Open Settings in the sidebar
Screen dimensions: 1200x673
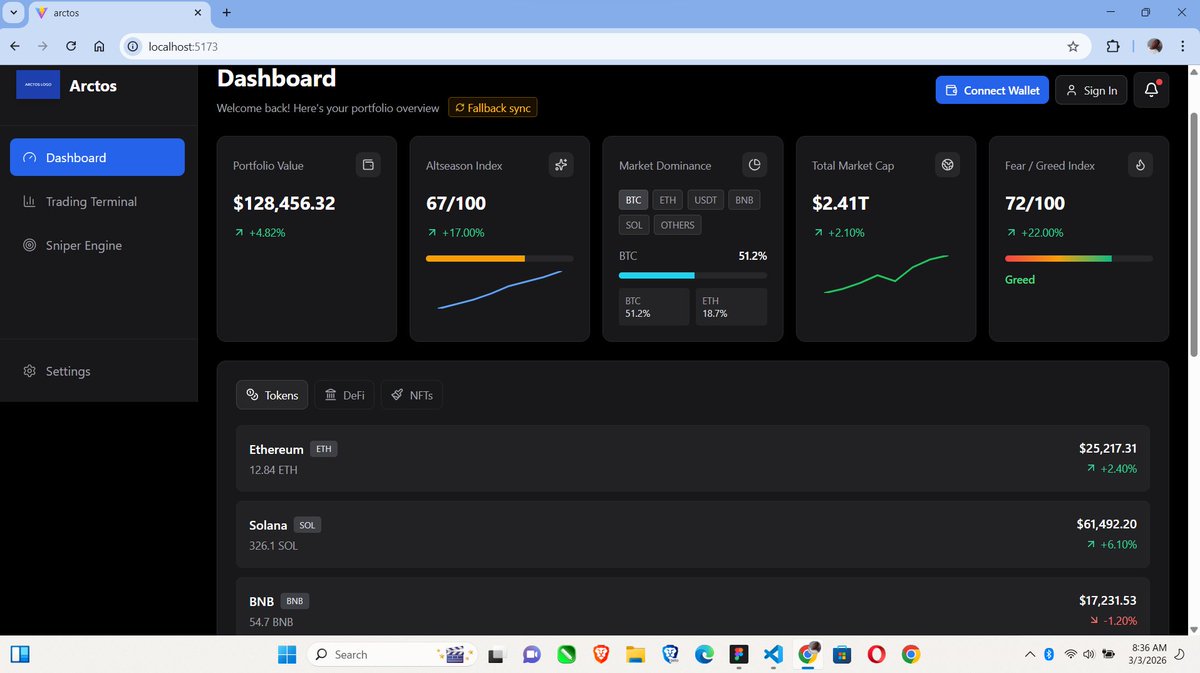(x=68, y=371)
